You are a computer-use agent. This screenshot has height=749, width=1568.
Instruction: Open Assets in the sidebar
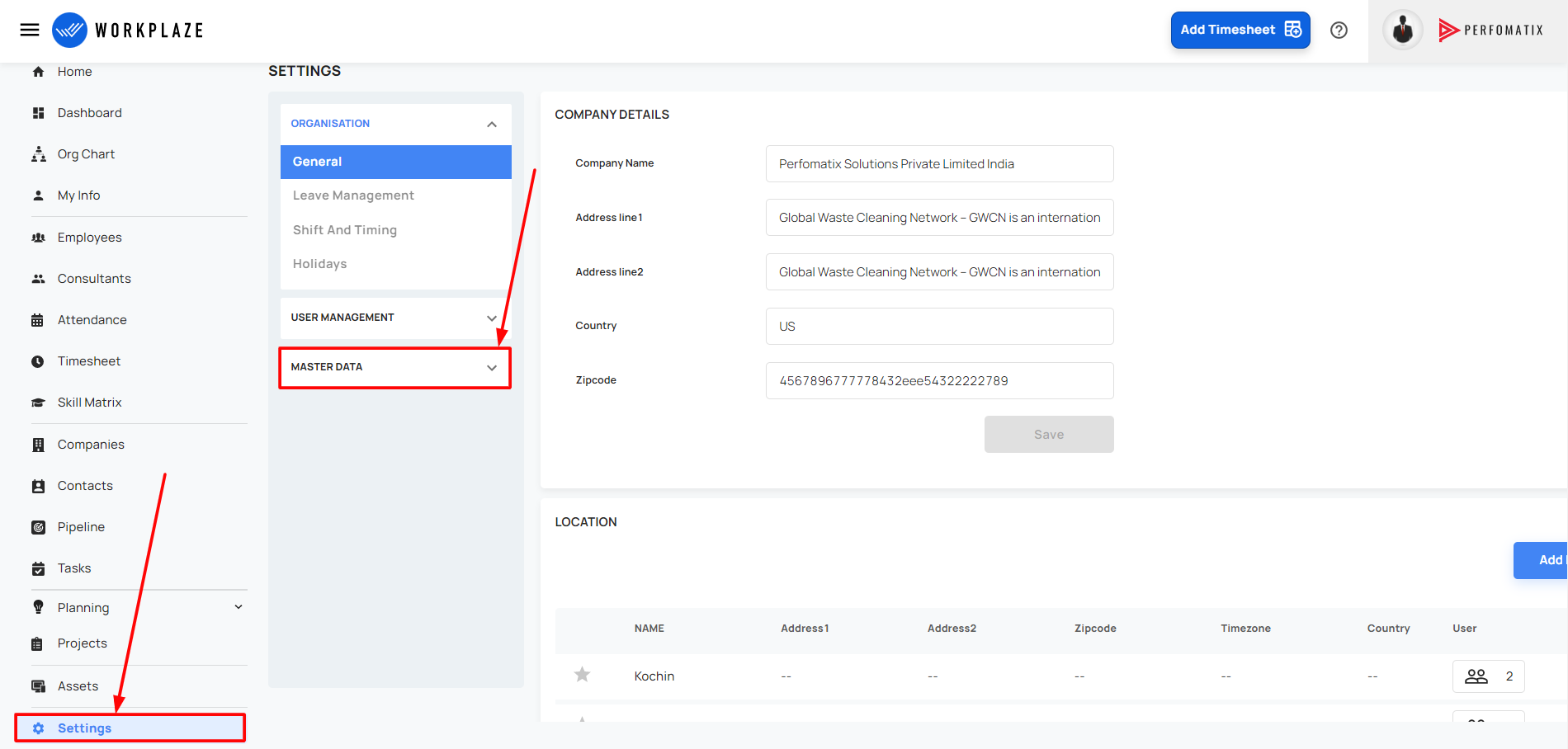point(78,686)
